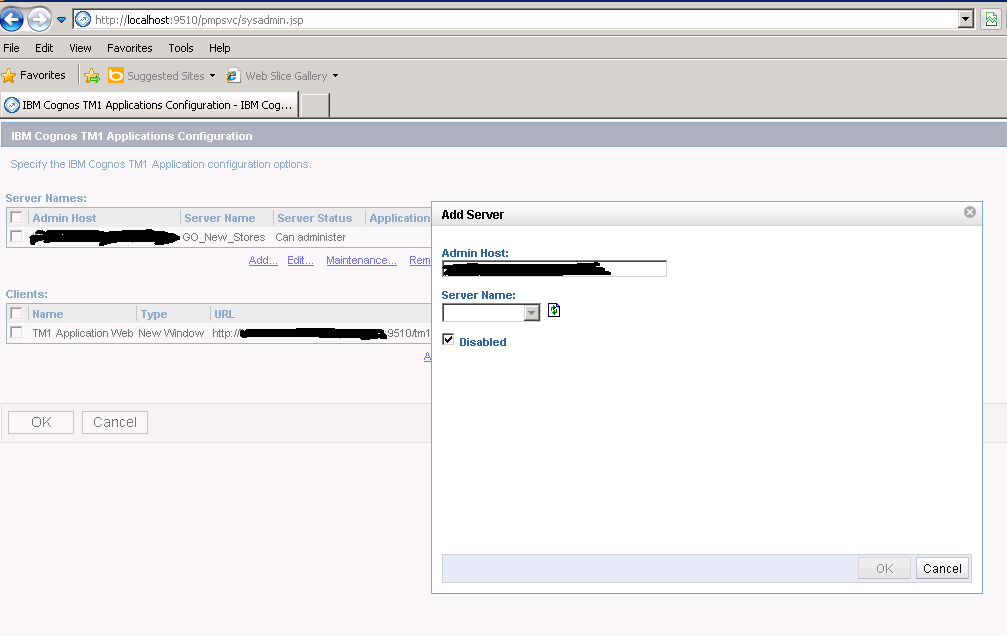Image resolution: width=1007 pixels, height=636 pixels.
Task: Click the Add to Favorites Bar icon
Action: coord(92,76)
